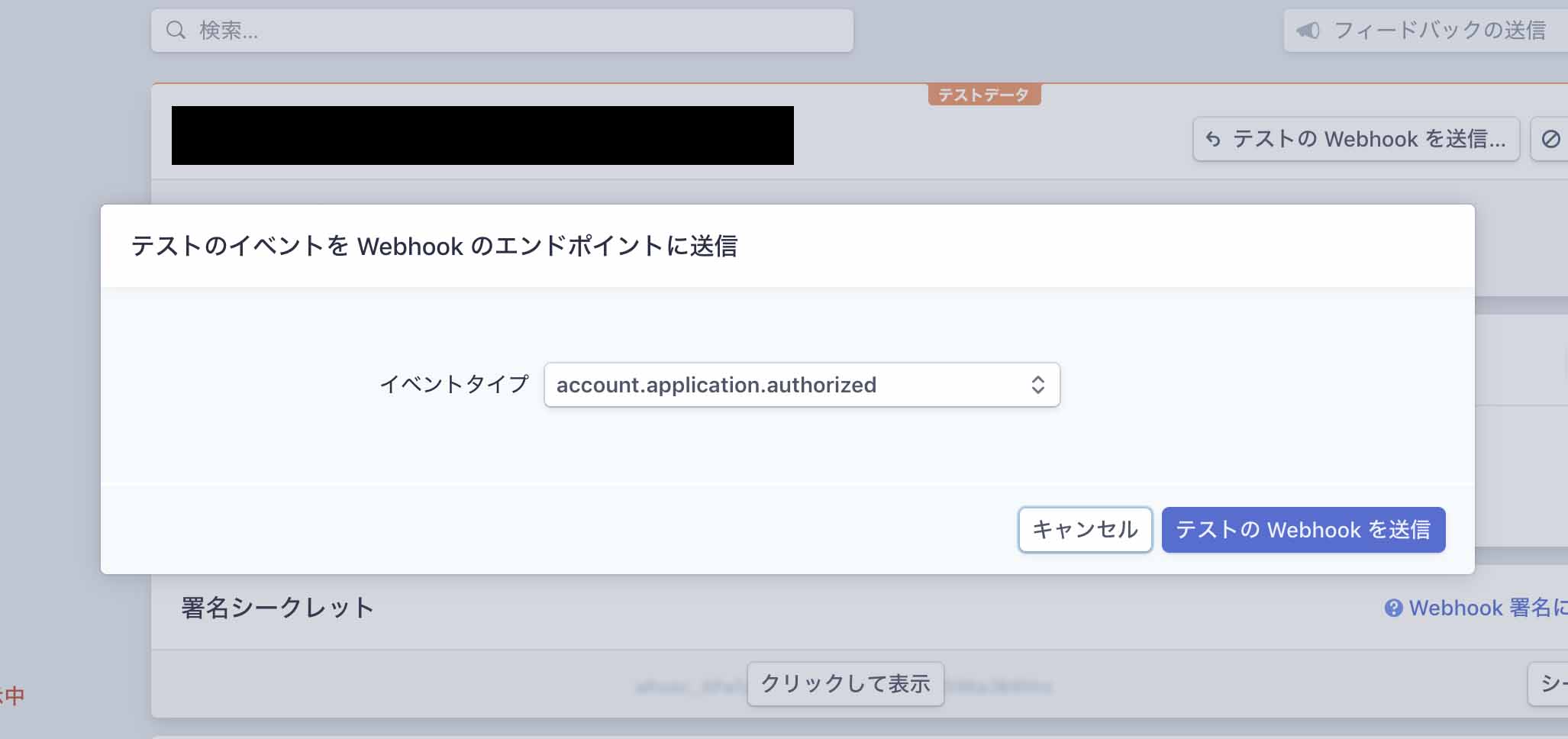The image size is (1568, 739).
Task: Click the background テストの Webhook を送信... button
Action: [x=1356, y=139]
